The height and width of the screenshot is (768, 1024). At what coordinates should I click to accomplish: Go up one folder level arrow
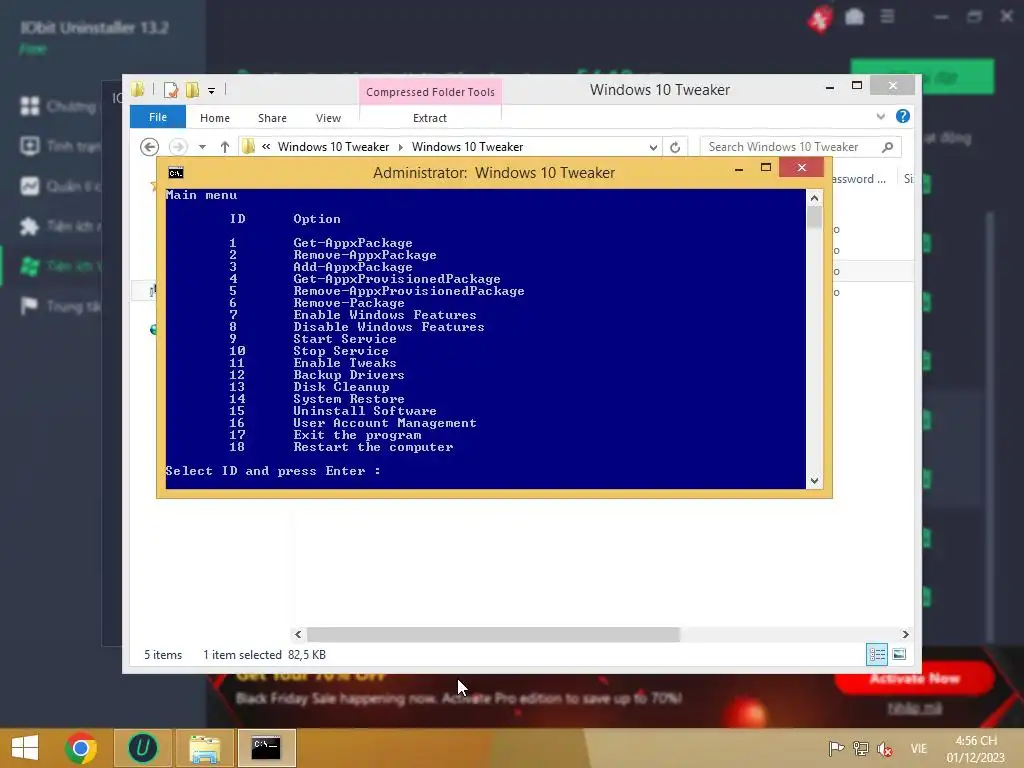225,147
